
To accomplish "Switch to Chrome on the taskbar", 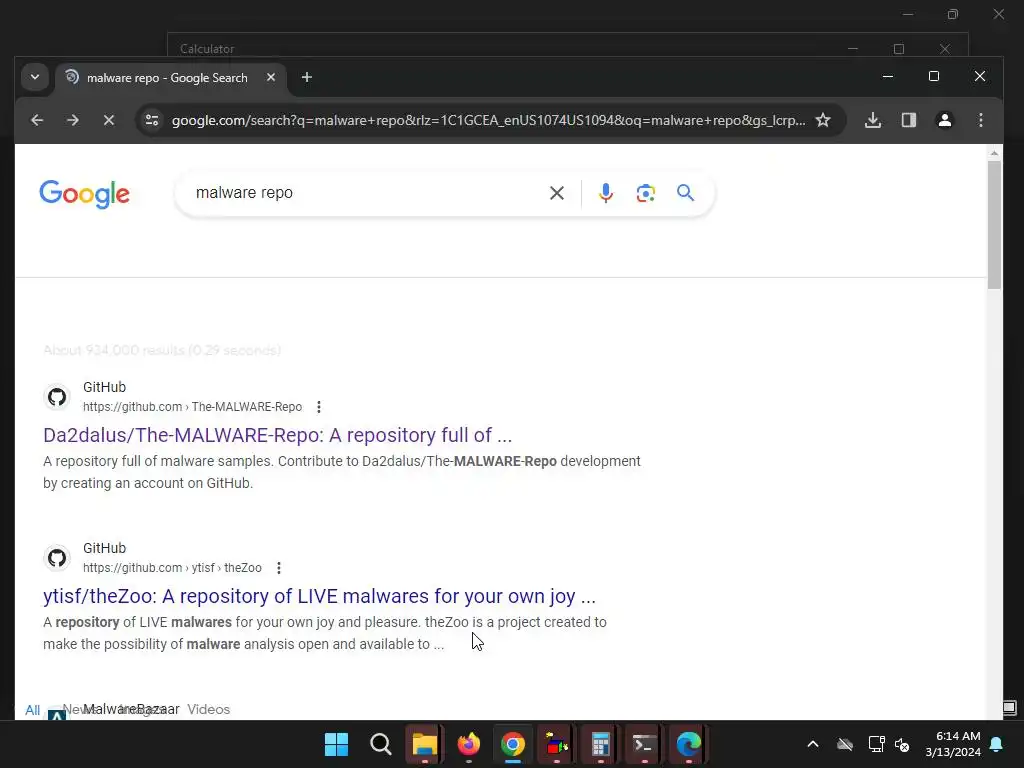I will click(513, 744).
